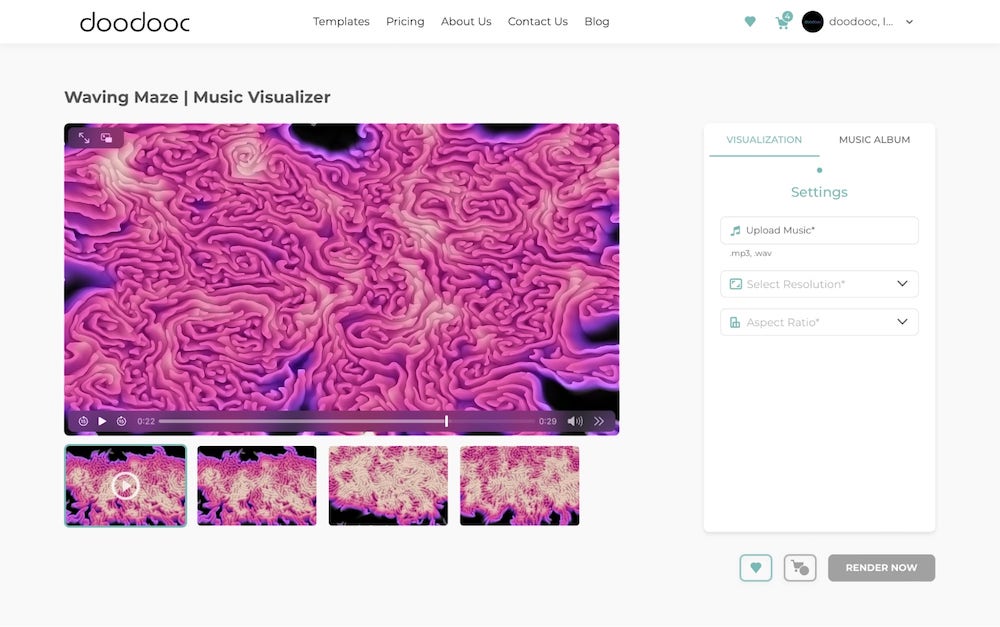Enable picture-in-picture on the video
Viewport: 1000px width, 627px height.
tap(107, 138)
